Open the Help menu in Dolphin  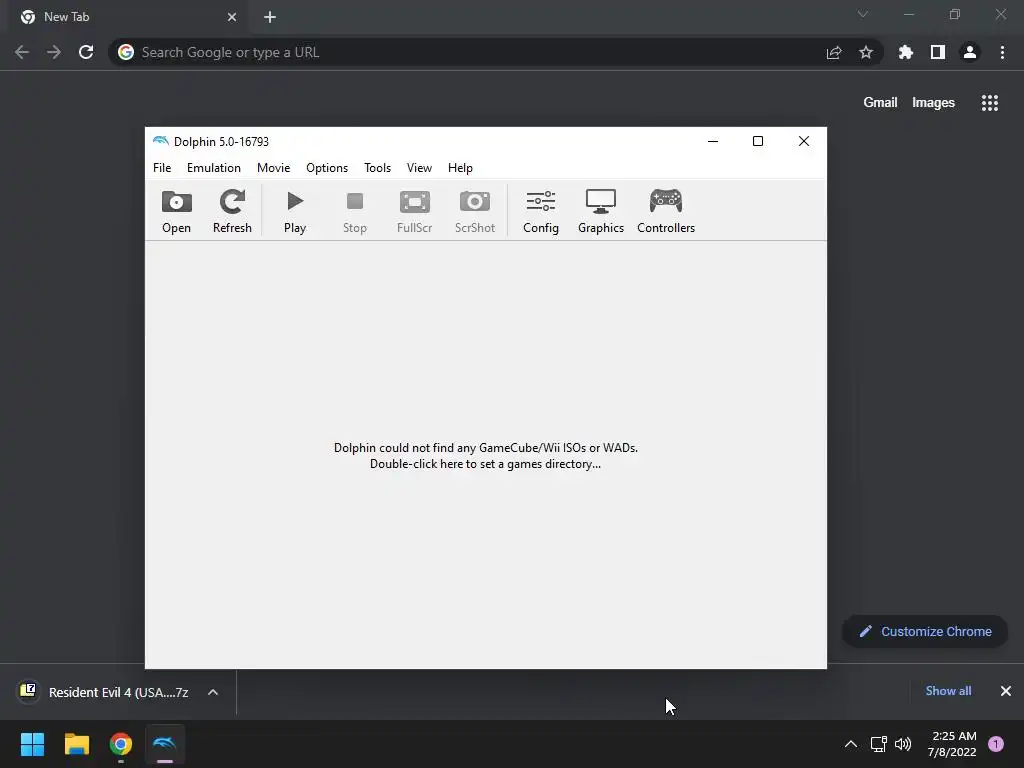click(460, 168)
